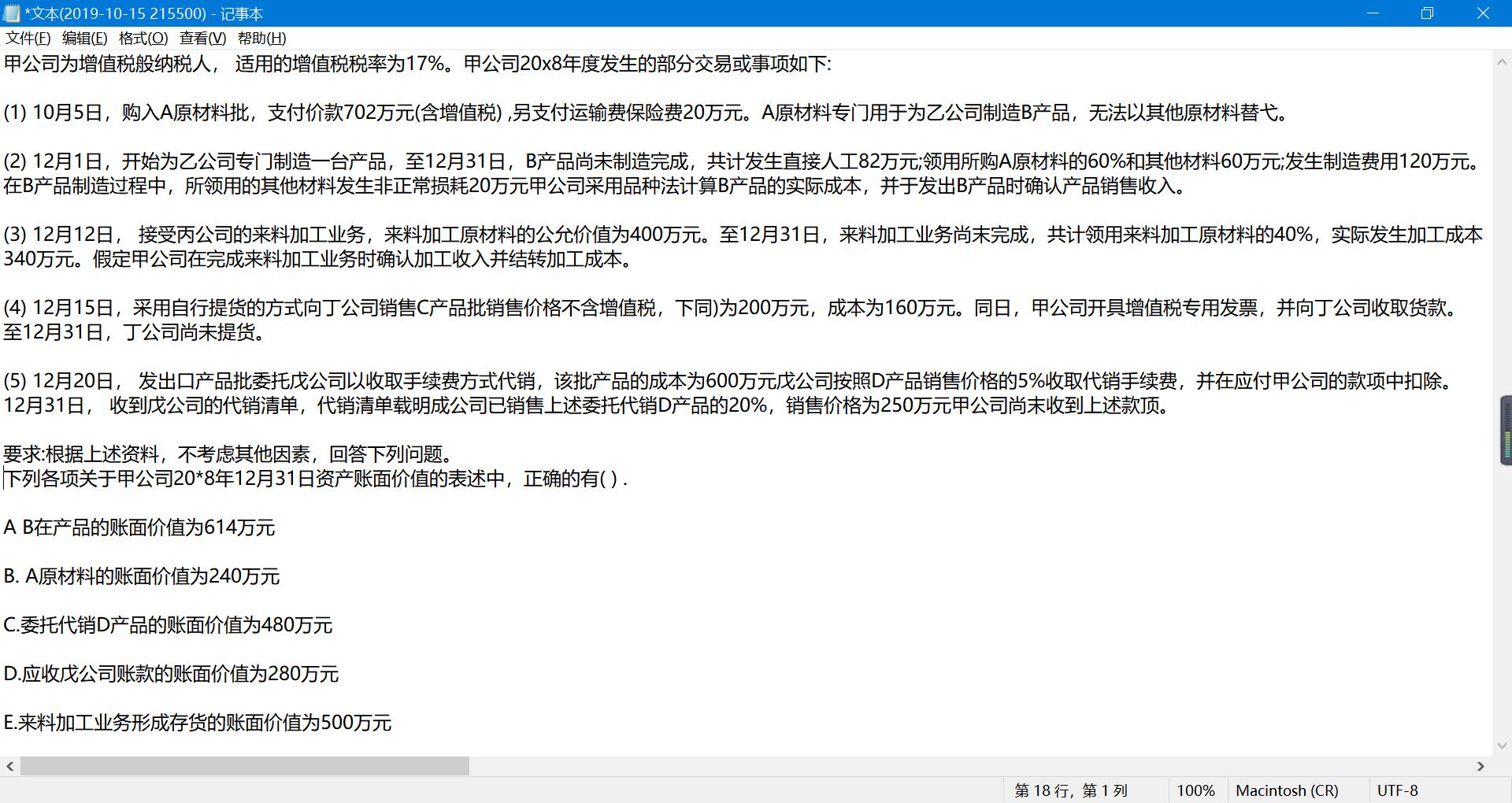This screenshot has width=1512, height=803.
Task: Restore down the Notepad window
Action: 1427,13
